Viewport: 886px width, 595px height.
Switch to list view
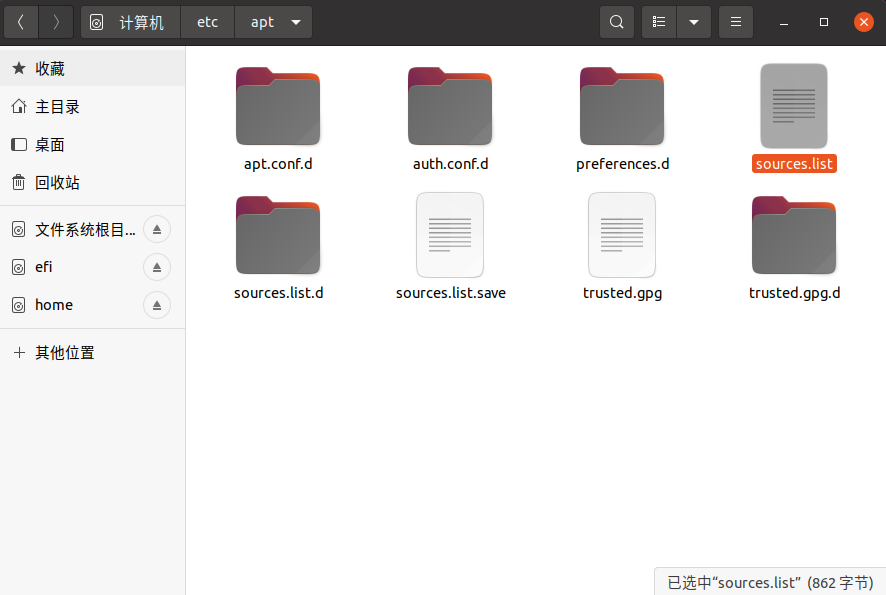[x=659, y=22]
